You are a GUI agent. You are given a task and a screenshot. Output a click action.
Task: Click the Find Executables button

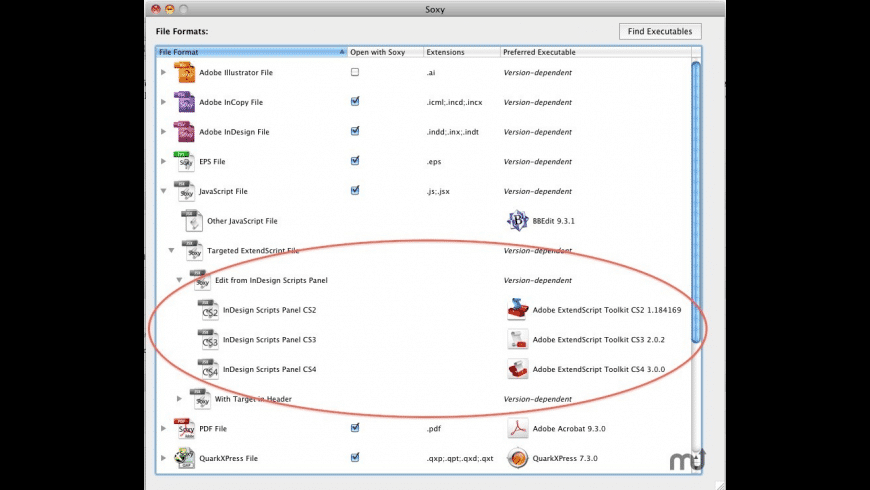[660, 31]
